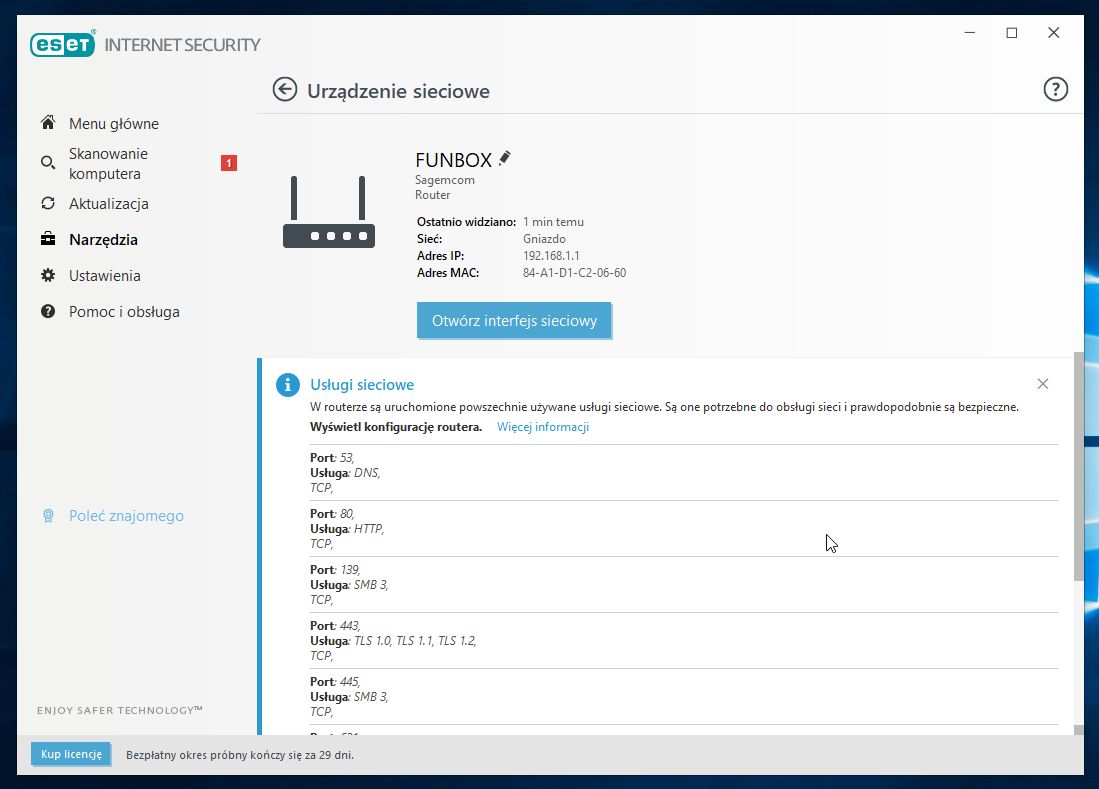Click the Port 139 SMB 3 entry
1099x789 pixels.
pyautogui.click(x=683, y=584)
